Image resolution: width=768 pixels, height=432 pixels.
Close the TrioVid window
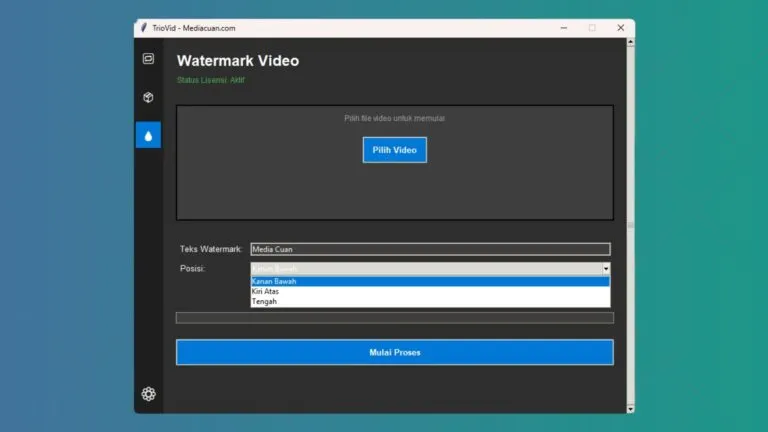tap(620, 28)
